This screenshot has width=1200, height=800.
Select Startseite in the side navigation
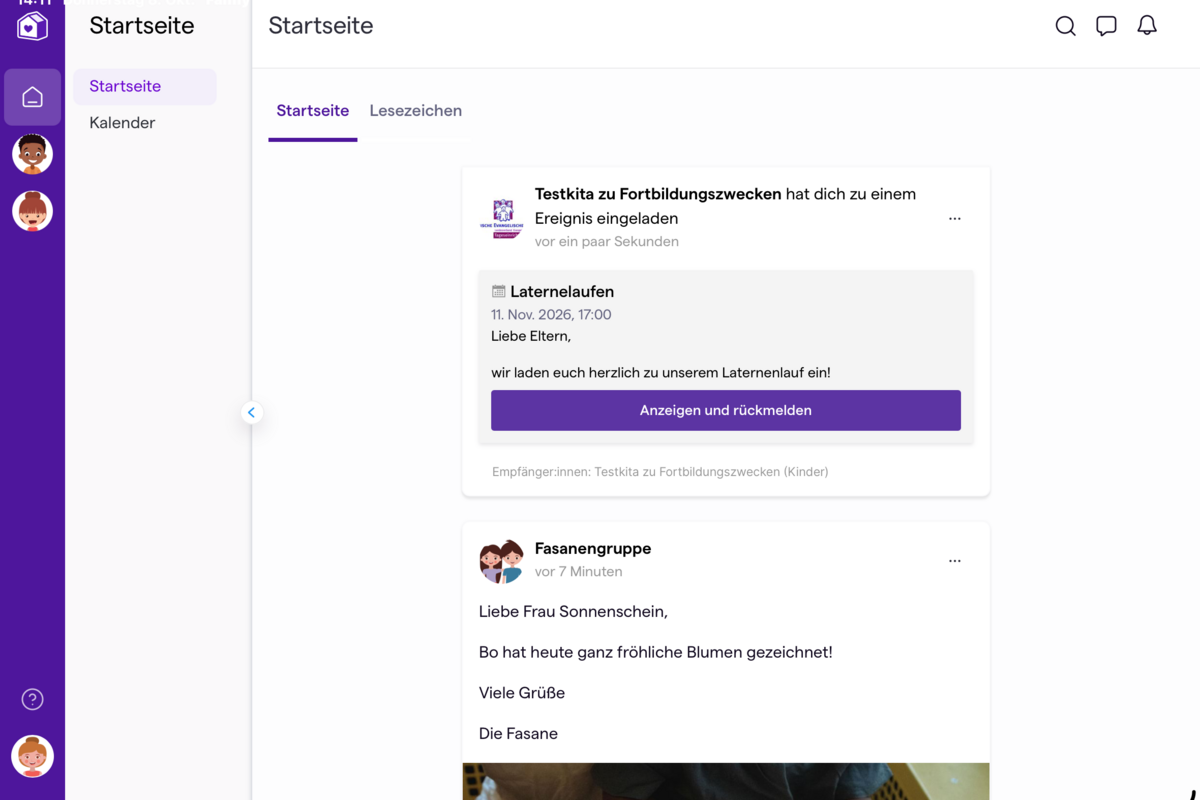coord(145,87)
